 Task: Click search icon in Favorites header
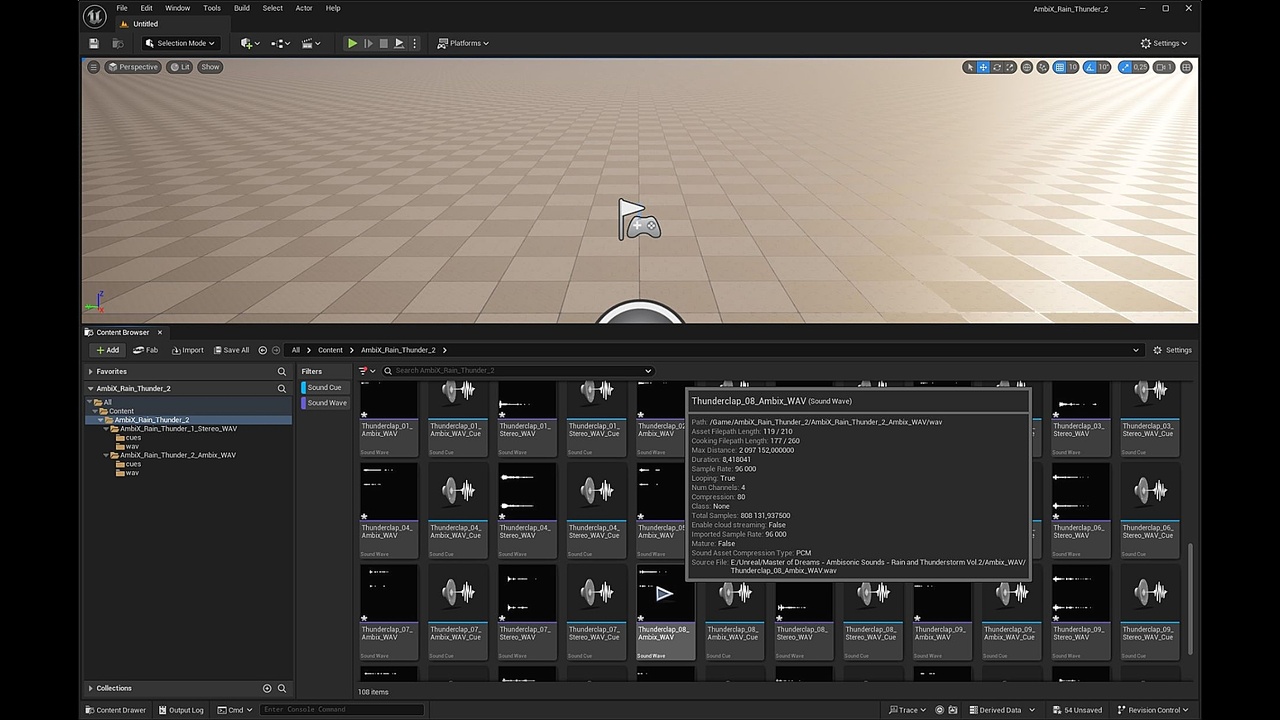point(282,371)
